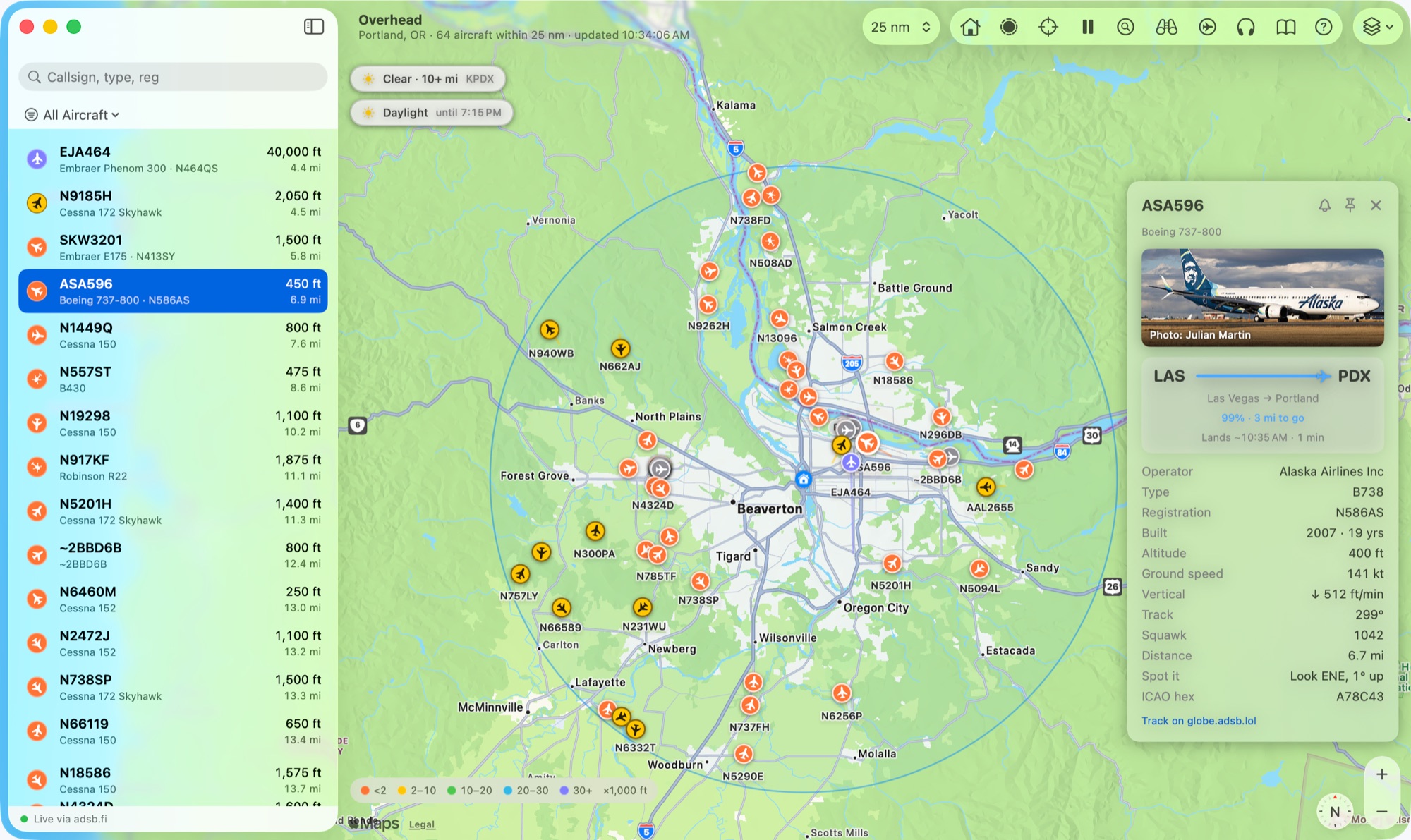
Task: Open the map layers dropdown
Action: [x=1377, y=27]
